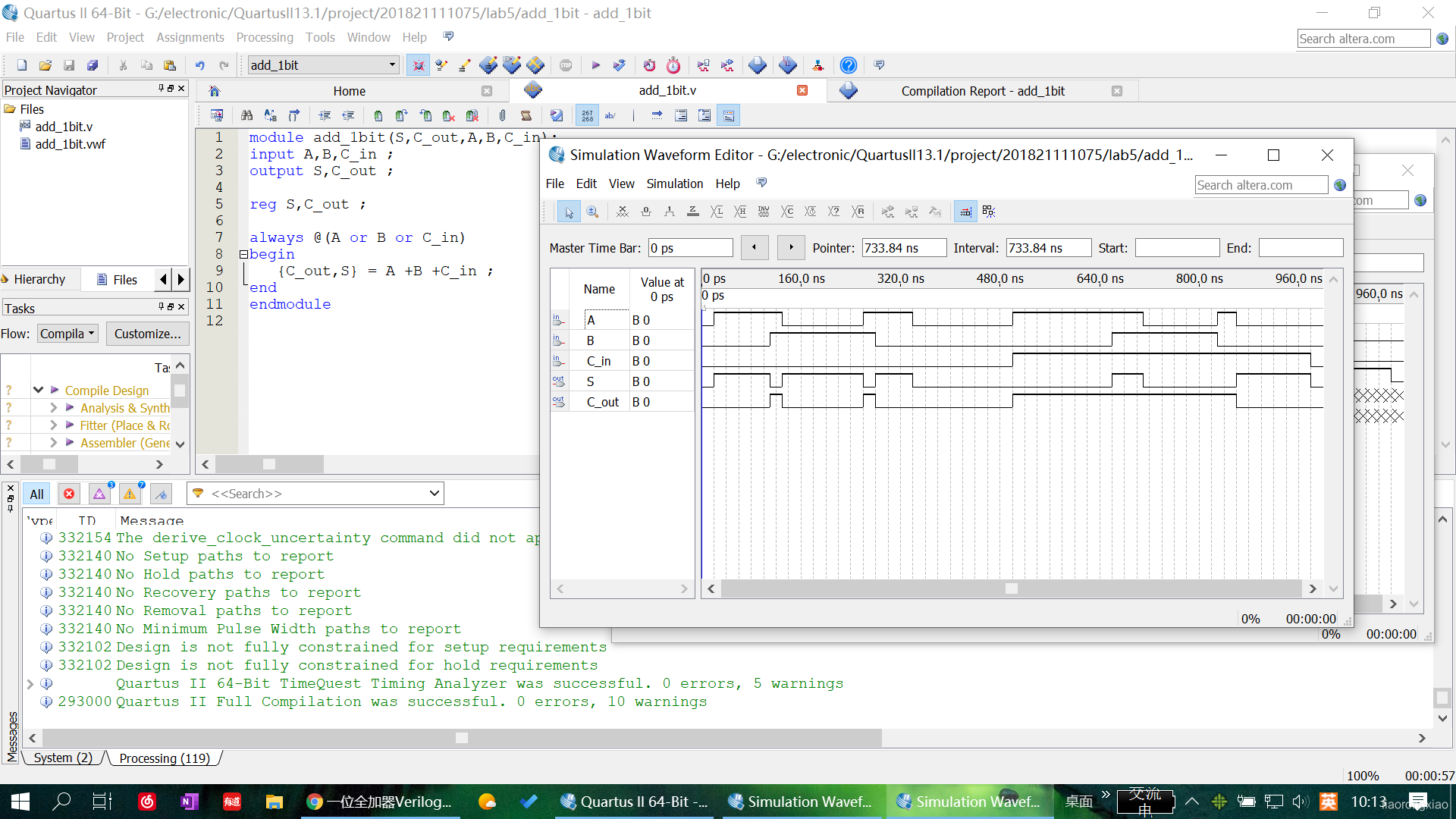1456x819 pixels.
Task: Open the Flow Compilation dropdown
Action: pyautogui.click(x=67, y=334)
